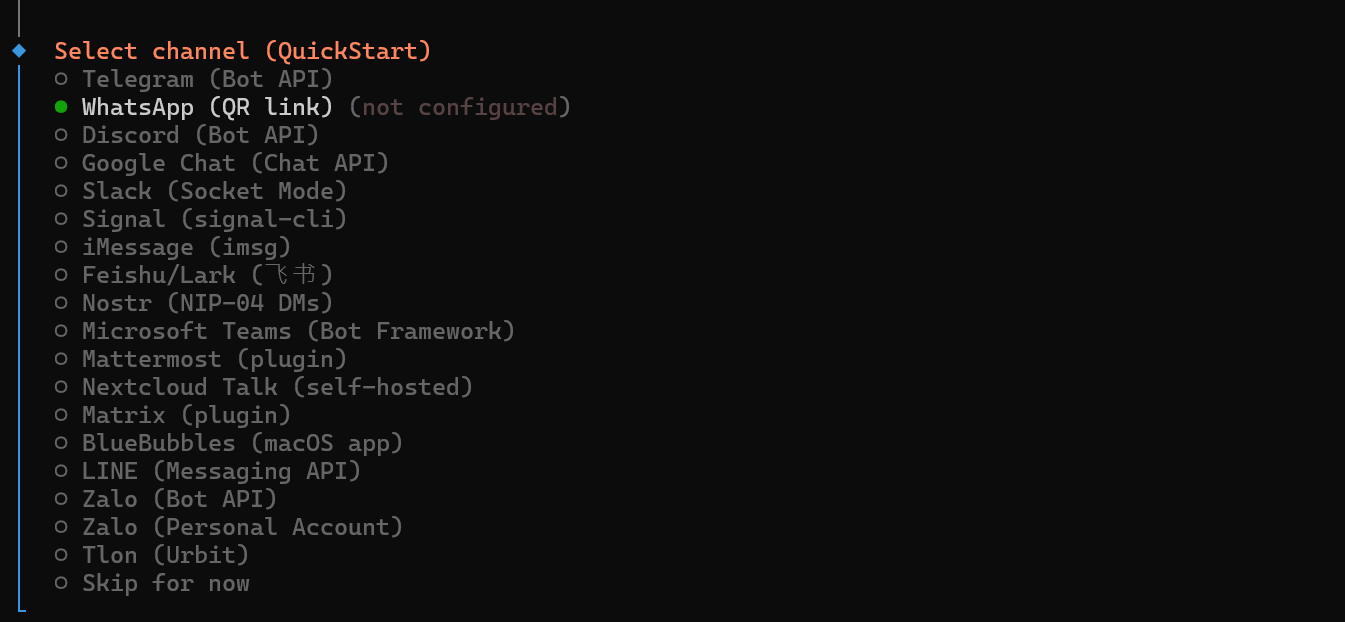The image size is (1345, 622).
Task: Click Skip for now
Action: (165, 583)
